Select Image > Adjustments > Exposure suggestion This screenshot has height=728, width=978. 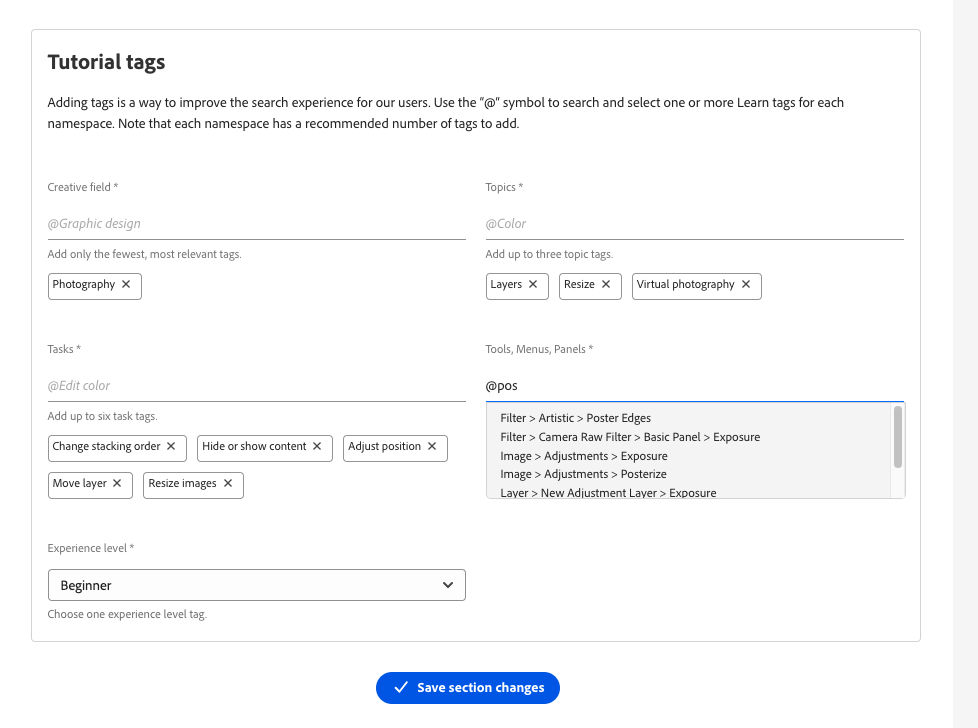pyautogui.click(x=583, y=456)
